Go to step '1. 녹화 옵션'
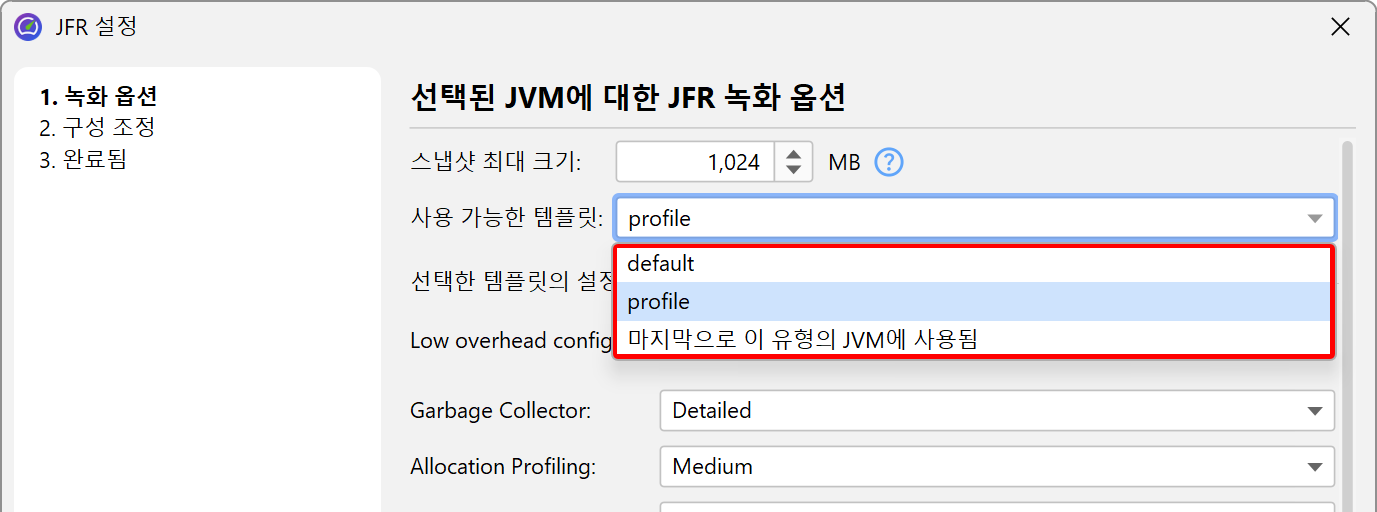 tap(98, 97)
